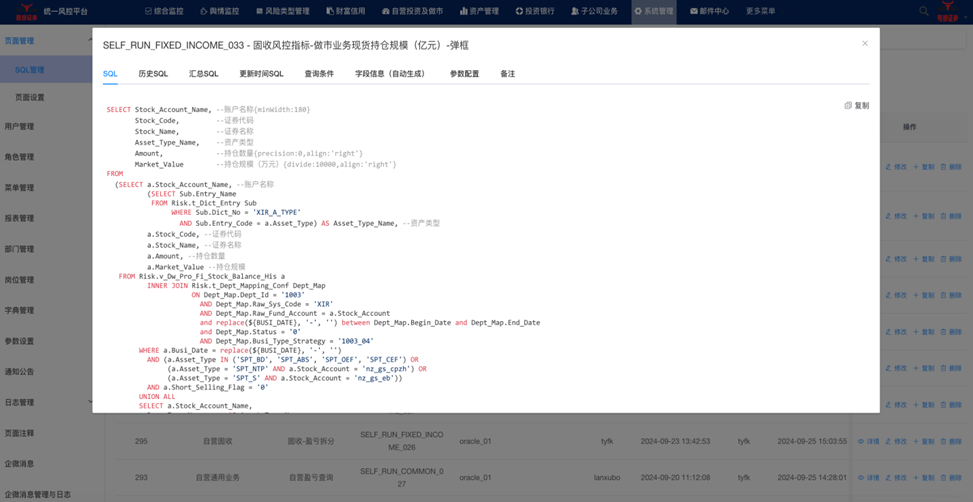Image resolution: width=973 pixels, height=502 pixels.
Task: Open 子公司业务 in top navigation
Action: [x=594, y=11]
